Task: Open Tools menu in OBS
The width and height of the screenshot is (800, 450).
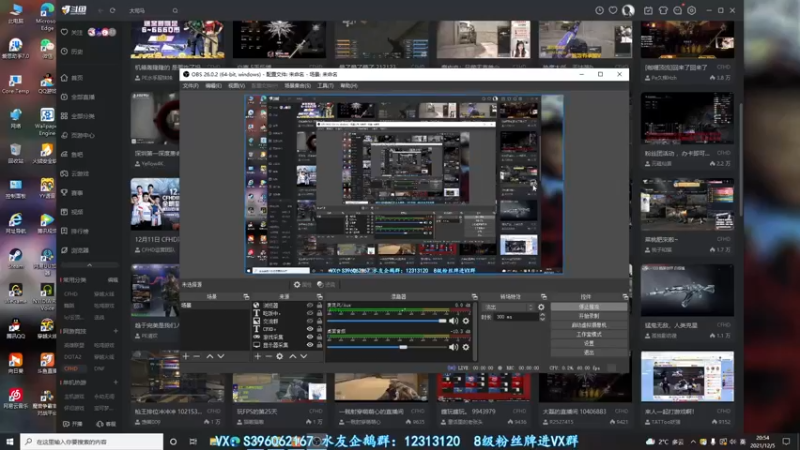Action: (325, 86)
